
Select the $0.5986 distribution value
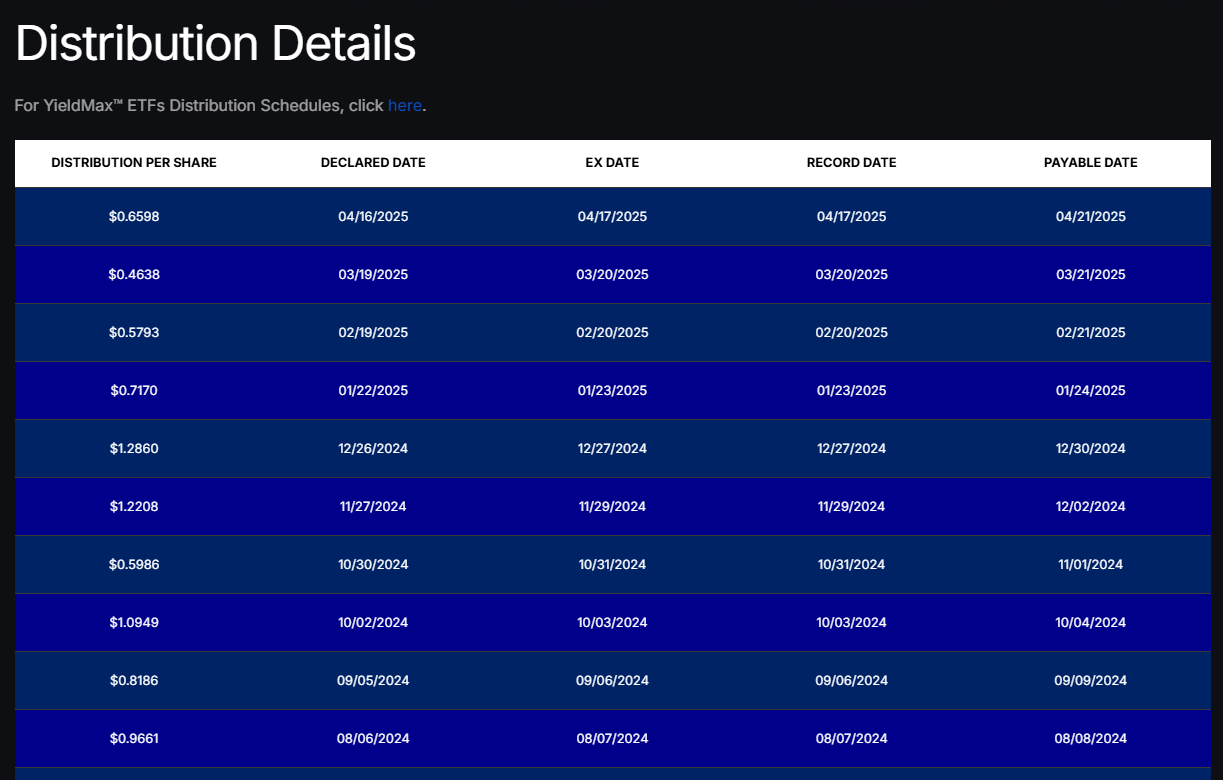(x=134, y=564)
